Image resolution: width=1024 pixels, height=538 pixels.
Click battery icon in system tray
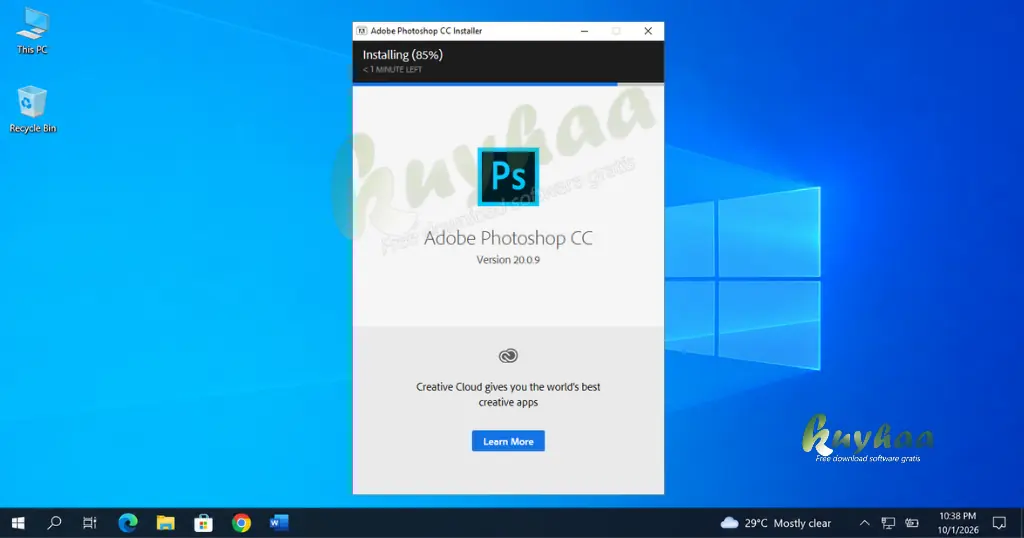(912, 523)
